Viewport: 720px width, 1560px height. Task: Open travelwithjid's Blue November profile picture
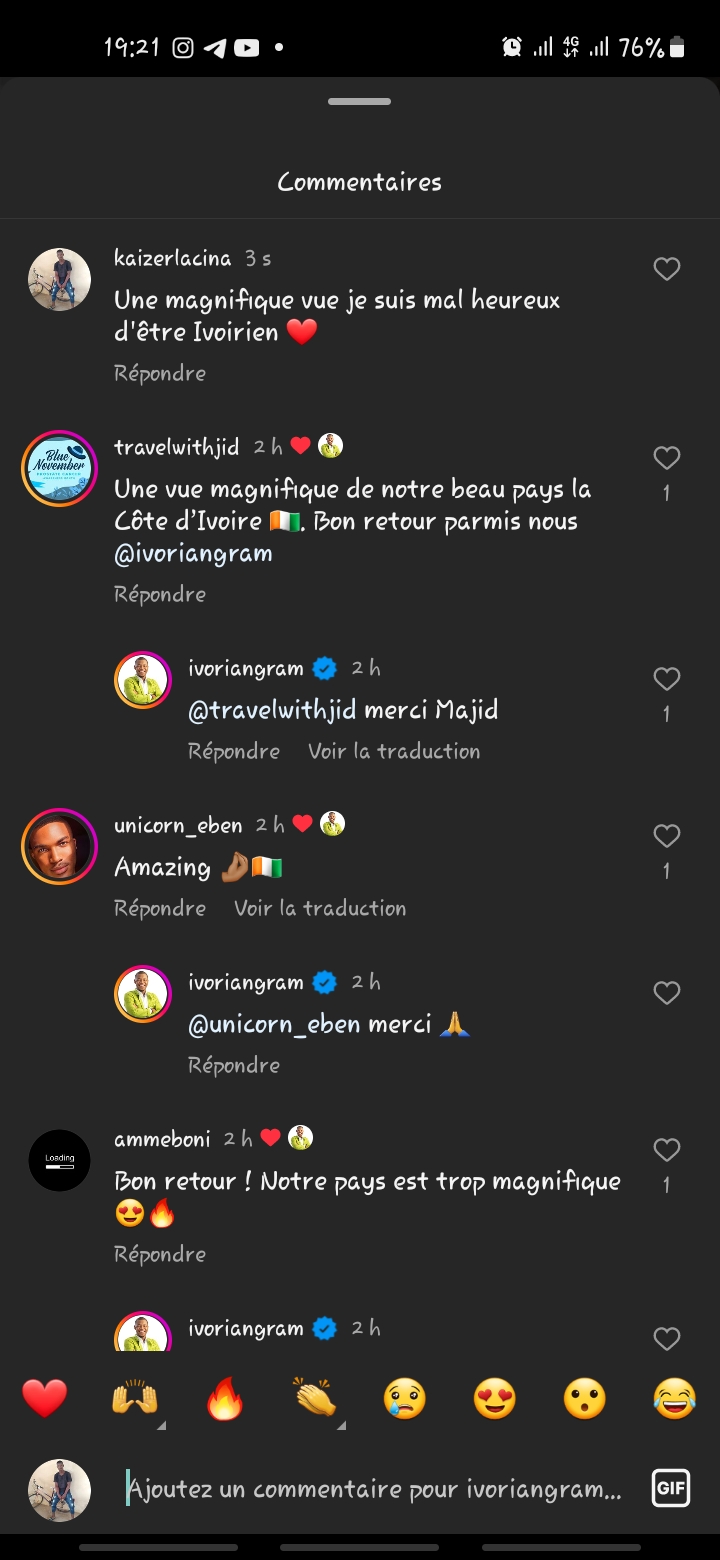click(60, 468)
